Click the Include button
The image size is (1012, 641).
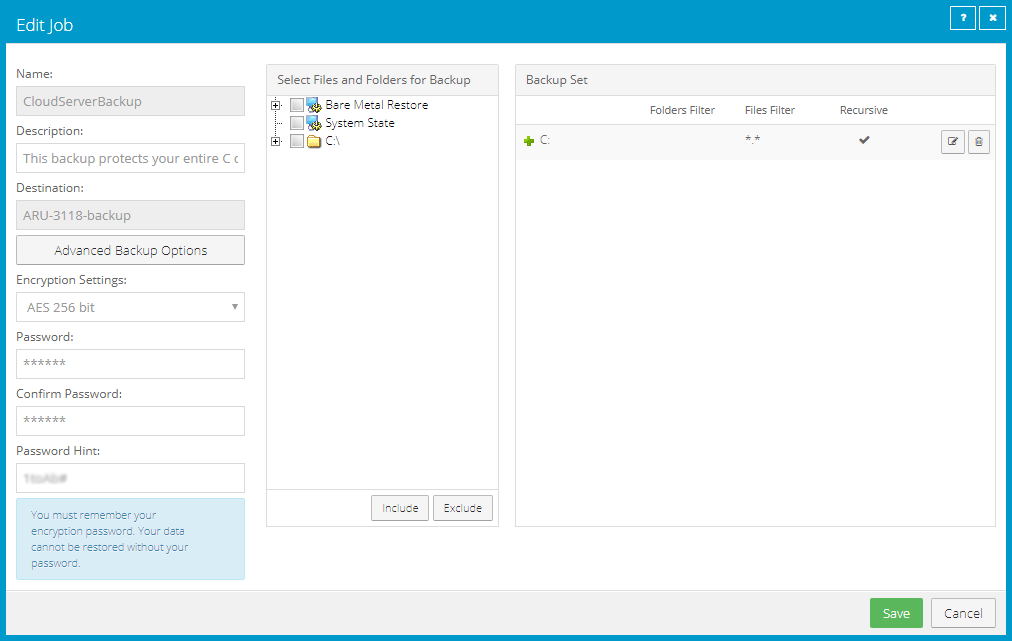pyautogui.click(x=400, y=508)
